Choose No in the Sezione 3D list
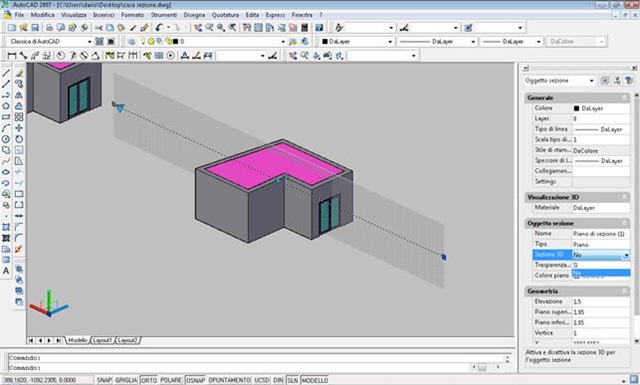This screenshot has height=385, width=640. pyautogui.click(x=601, y=273)
